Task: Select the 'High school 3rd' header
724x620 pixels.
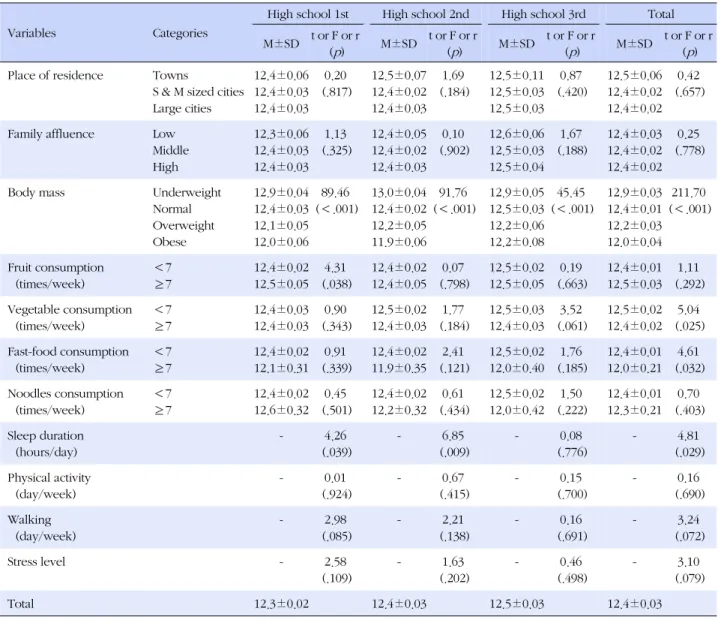Action: pyautogui.click(x=543, y=14)
